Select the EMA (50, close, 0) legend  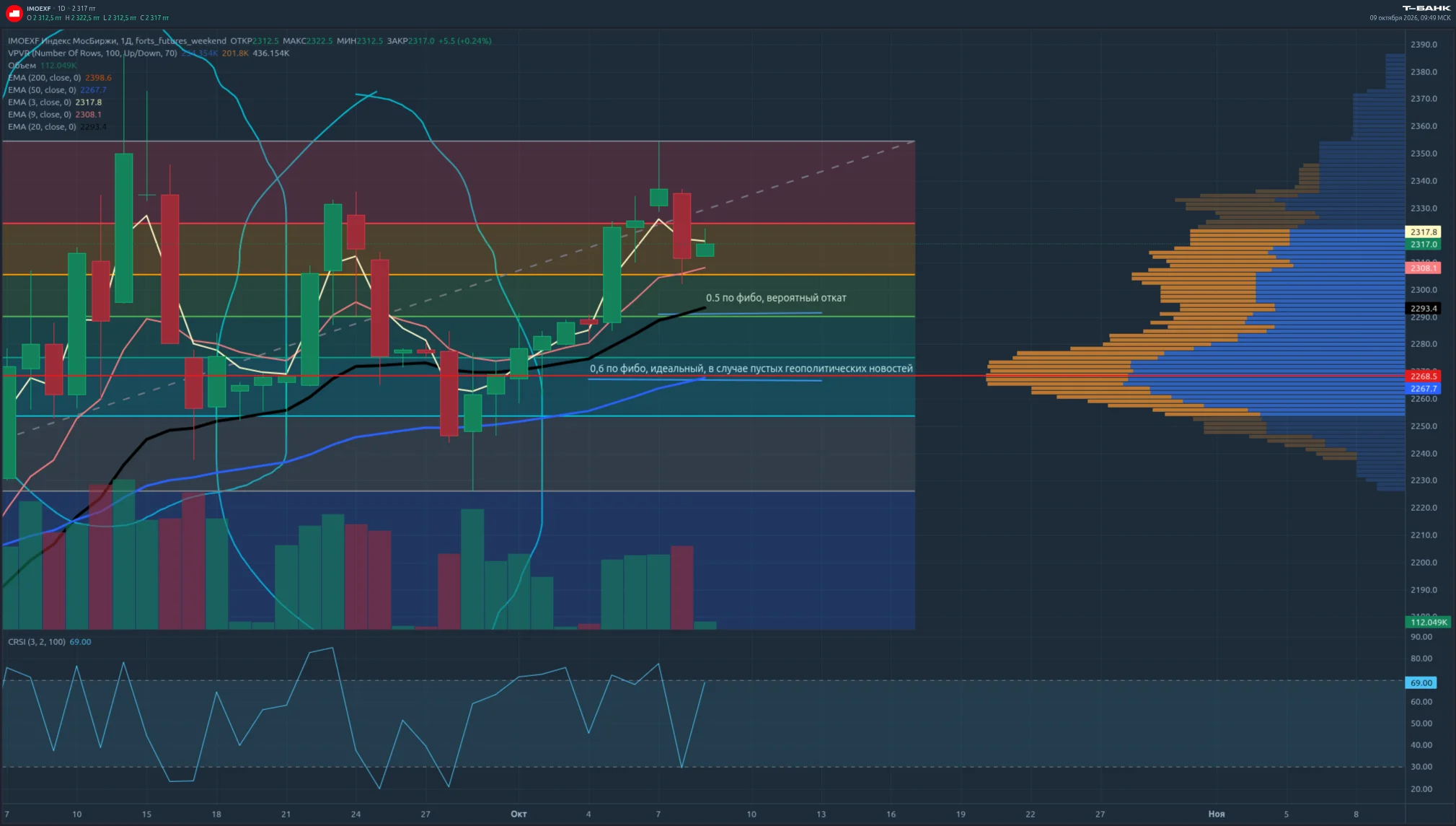[x=57, y=90]
